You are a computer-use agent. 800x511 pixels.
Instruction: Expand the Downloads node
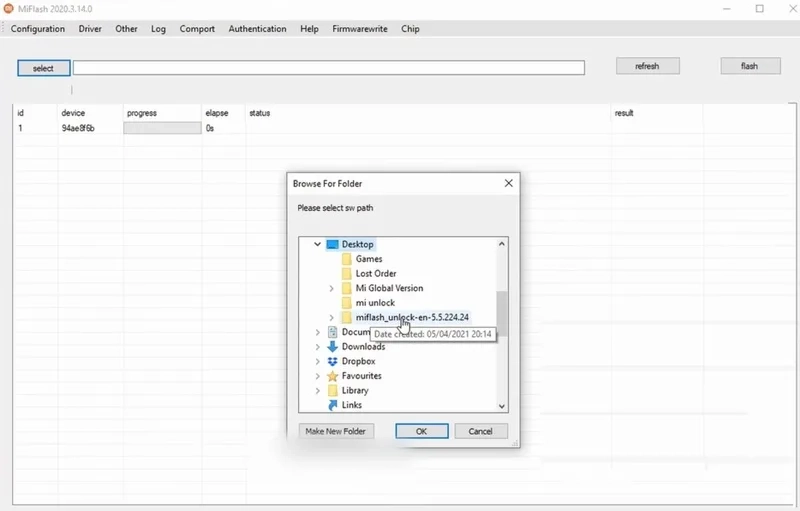tap(317, 347)
